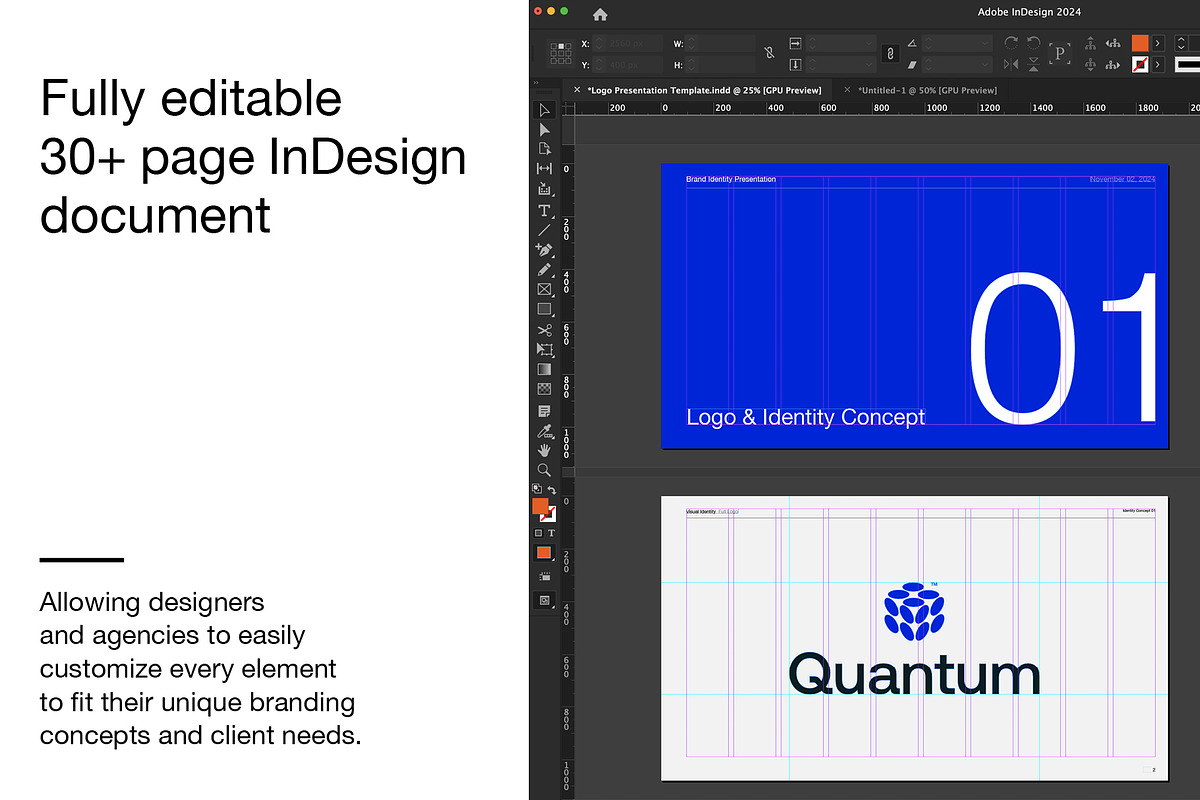This screenshot has height=800, width=1200.
Task: Close the Untitled-1 tab
Action: pyautogui.click(x=847, y=90)
